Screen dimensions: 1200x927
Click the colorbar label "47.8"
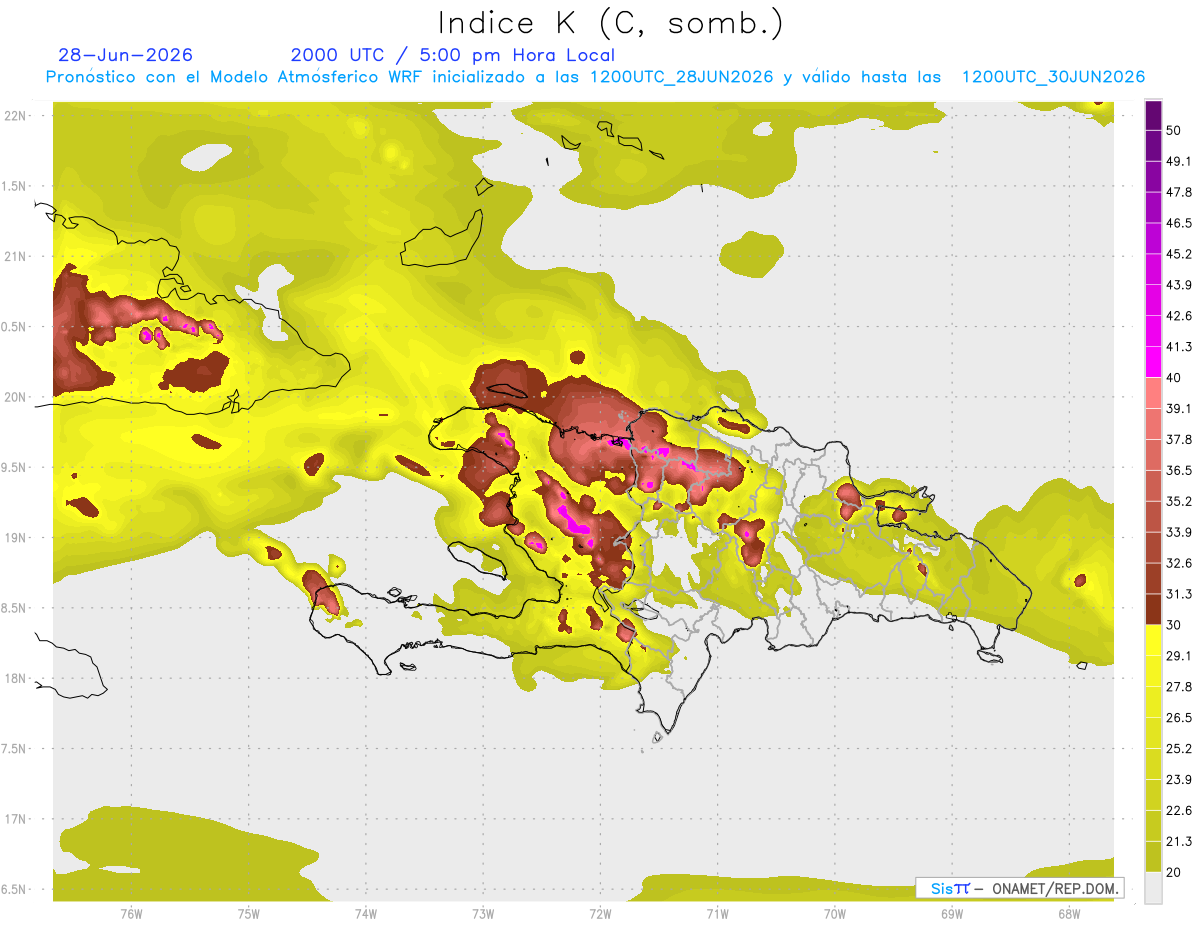point(1179,192)
